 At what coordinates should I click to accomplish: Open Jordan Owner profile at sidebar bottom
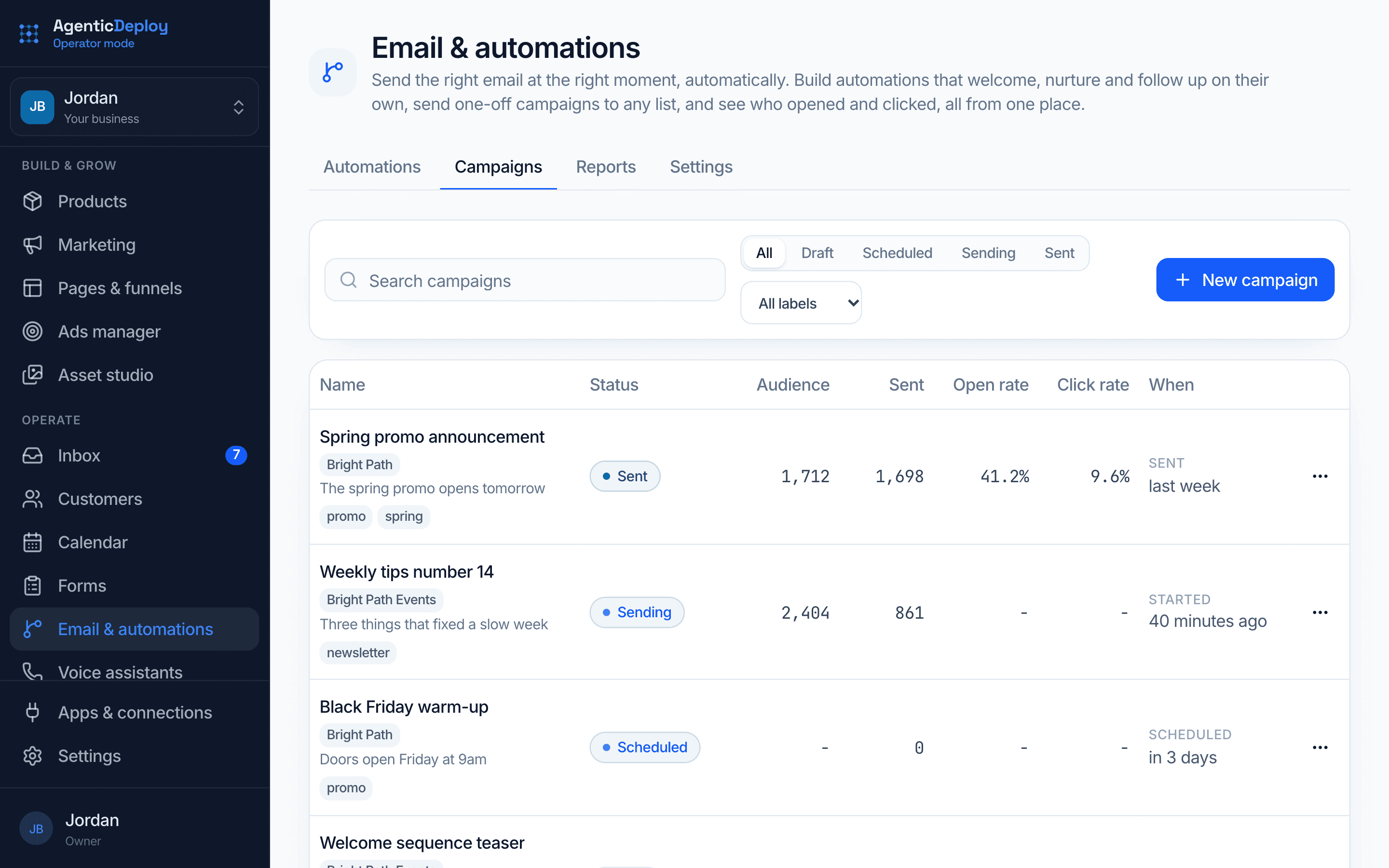(x=134, y=828)
